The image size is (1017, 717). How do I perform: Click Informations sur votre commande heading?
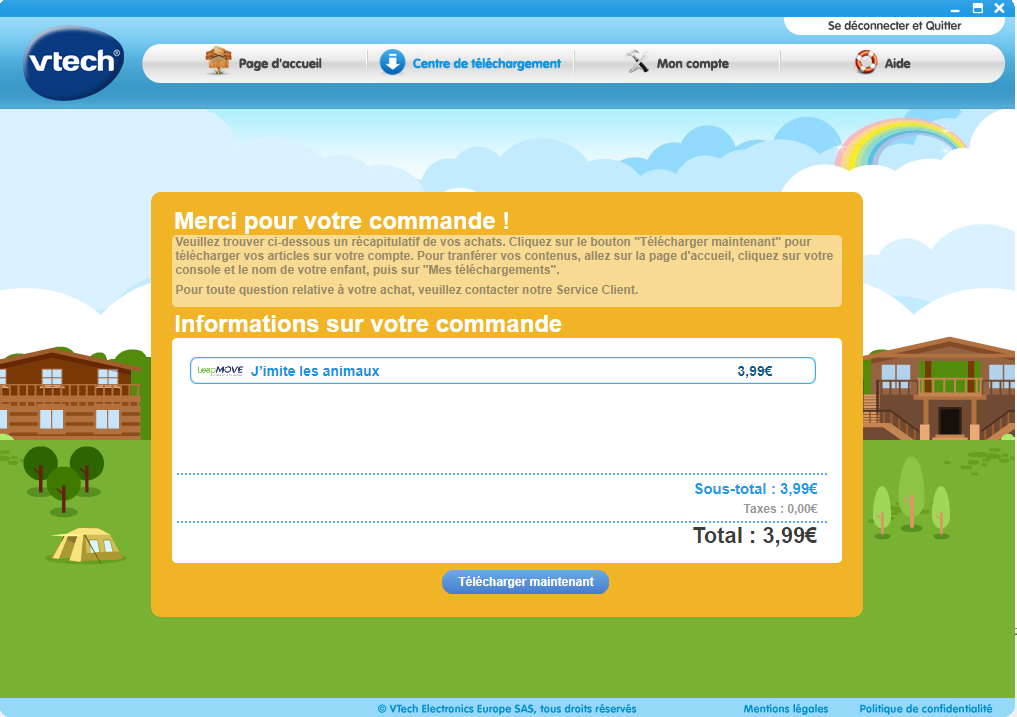point(368,324)
